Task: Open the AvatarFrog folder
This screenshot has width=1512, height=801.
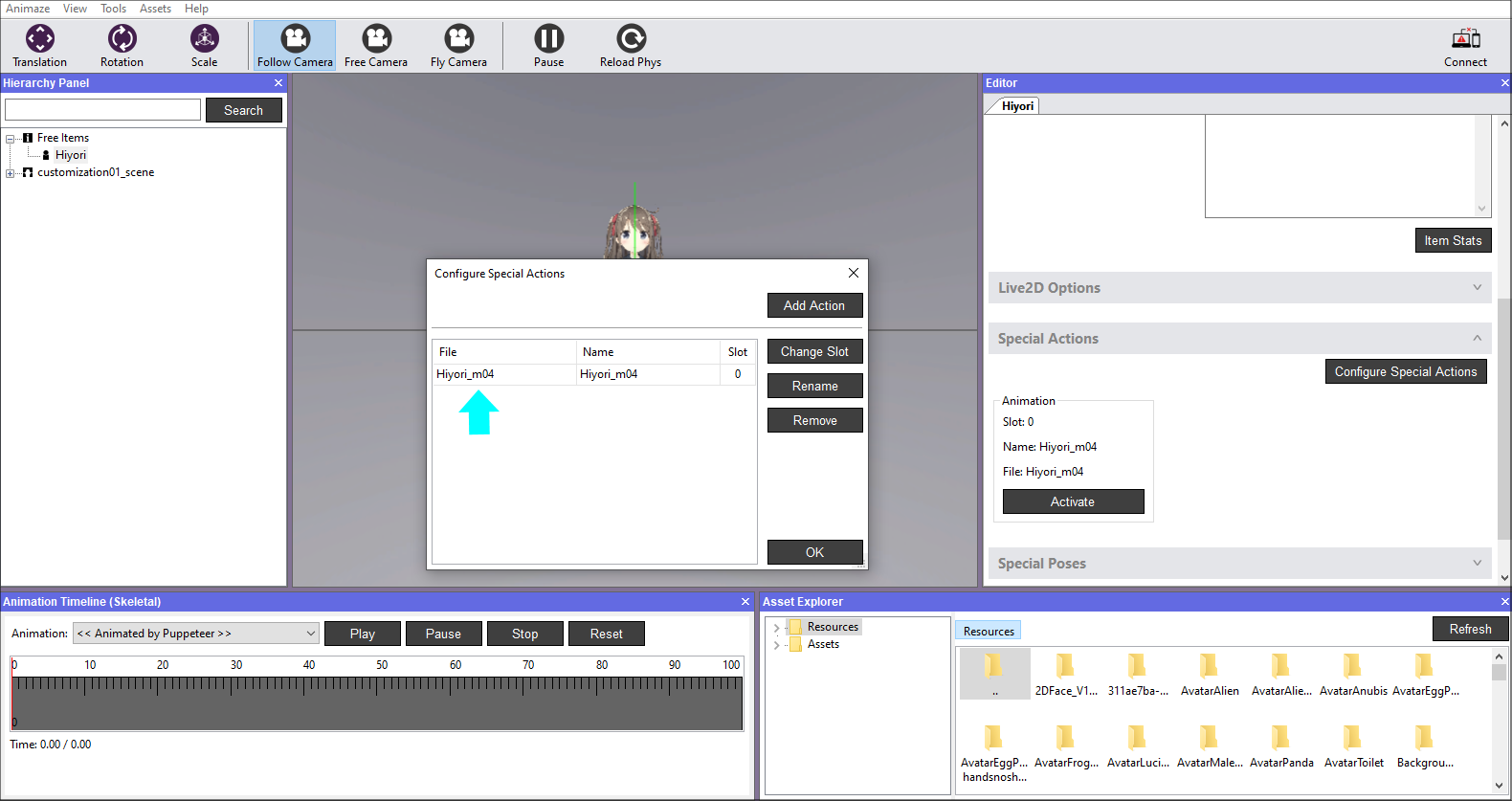Action: [1066, 745]
